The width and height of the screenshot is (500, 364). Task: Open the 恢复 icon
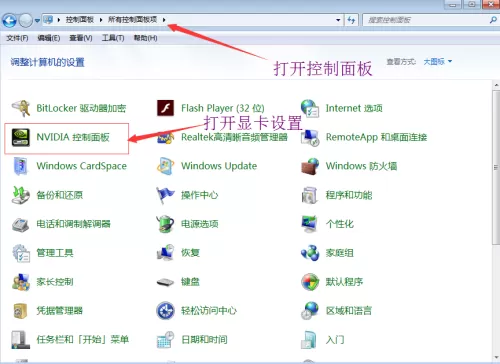tap(165, 253)
